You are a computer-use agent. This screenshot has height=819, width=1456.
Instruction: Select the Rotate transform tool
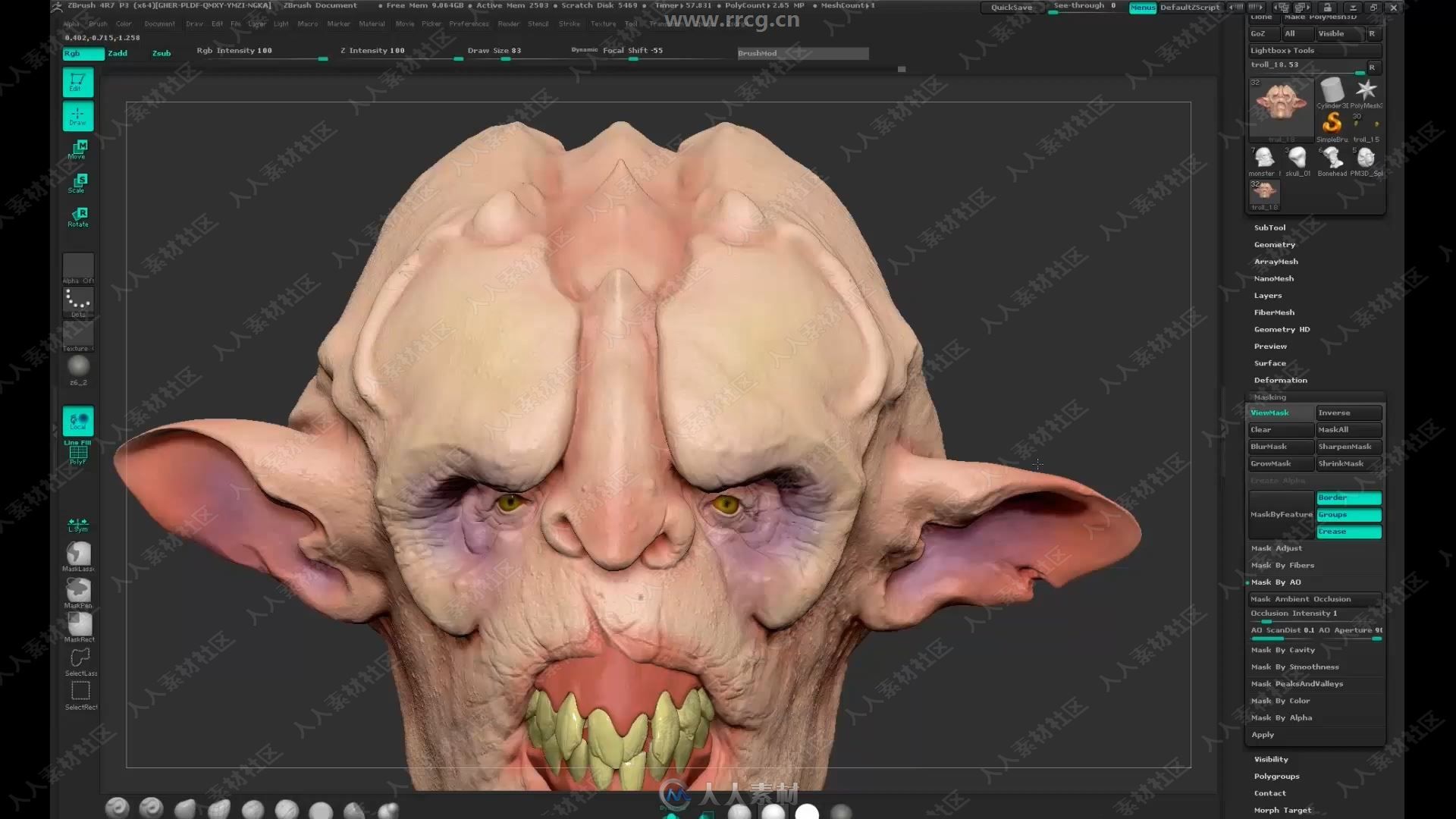[x=78, y=218]
